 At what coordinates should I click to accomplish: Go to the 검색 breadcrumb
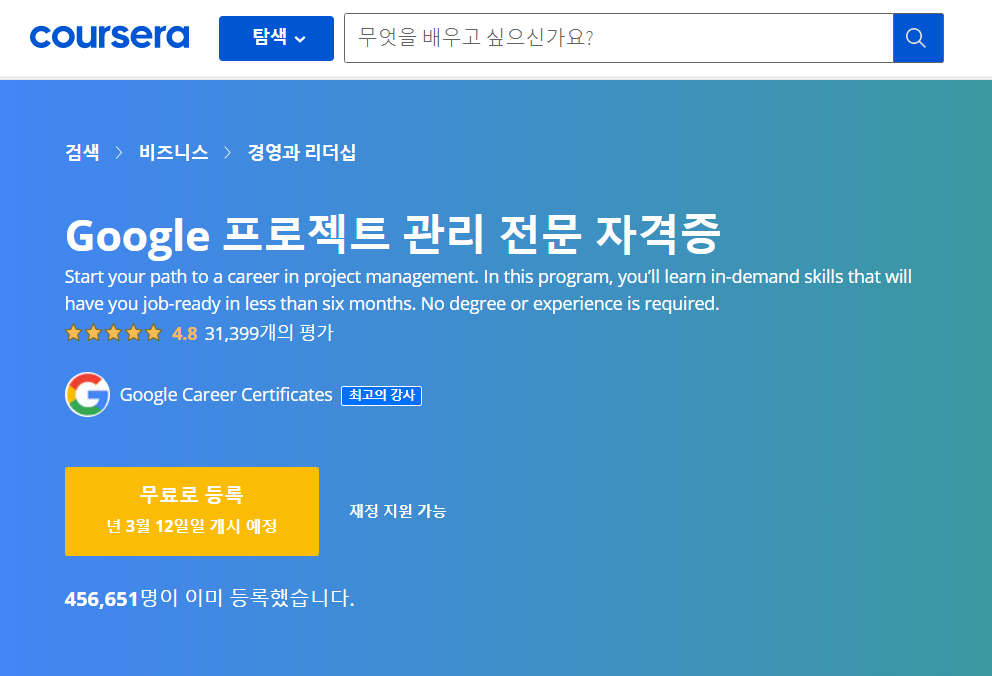click(x=82, y=152)
